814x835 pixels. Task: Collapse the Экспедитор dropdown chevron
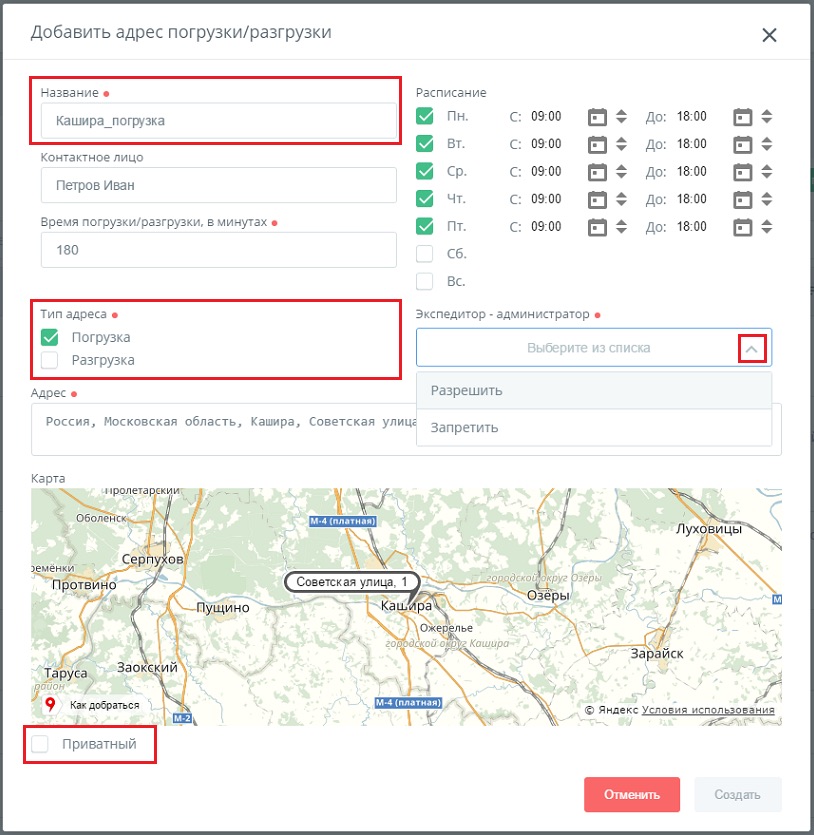coord(752,349)
